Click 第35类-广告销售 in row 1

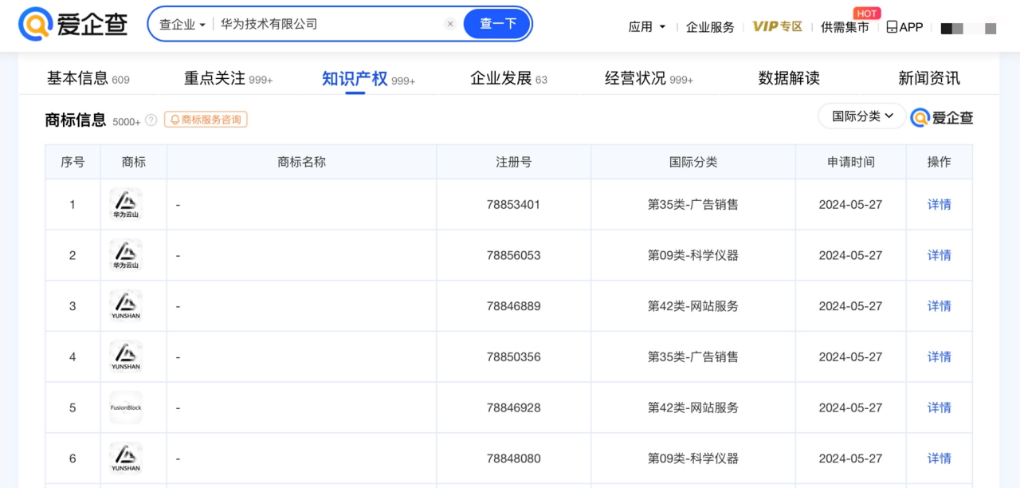[693, 204]
